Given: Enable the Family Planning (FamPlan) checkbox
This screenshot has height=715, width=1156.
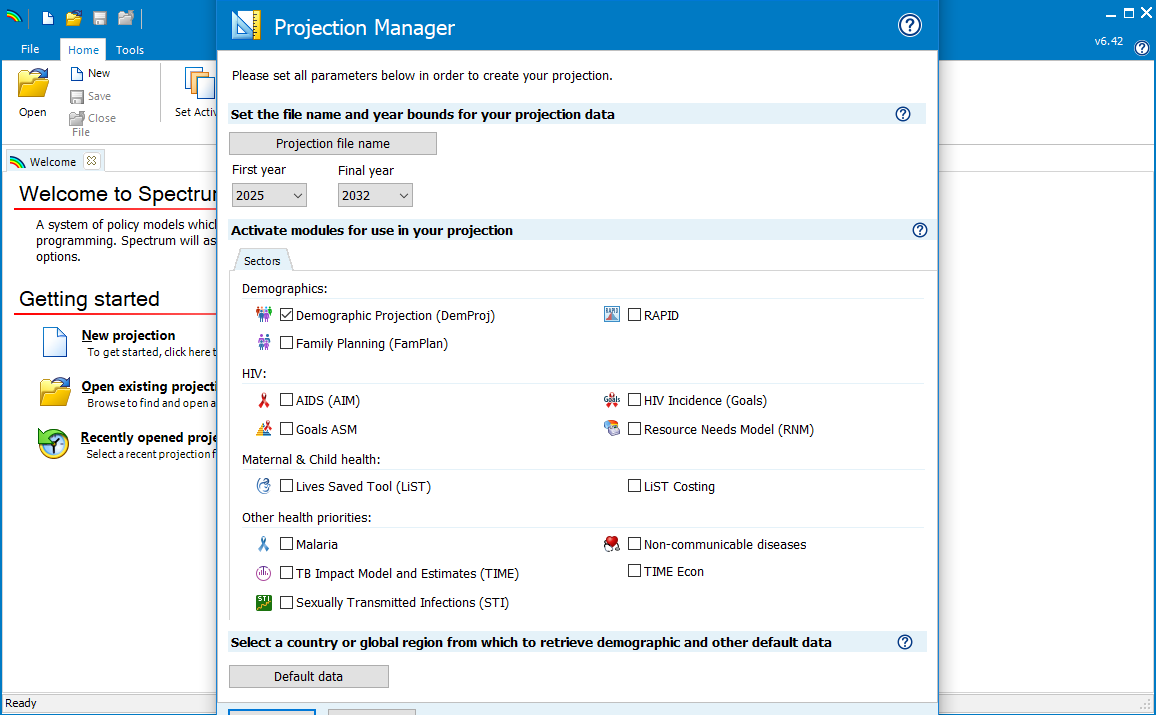Looking at the screenshot, I should click(286, 343).
